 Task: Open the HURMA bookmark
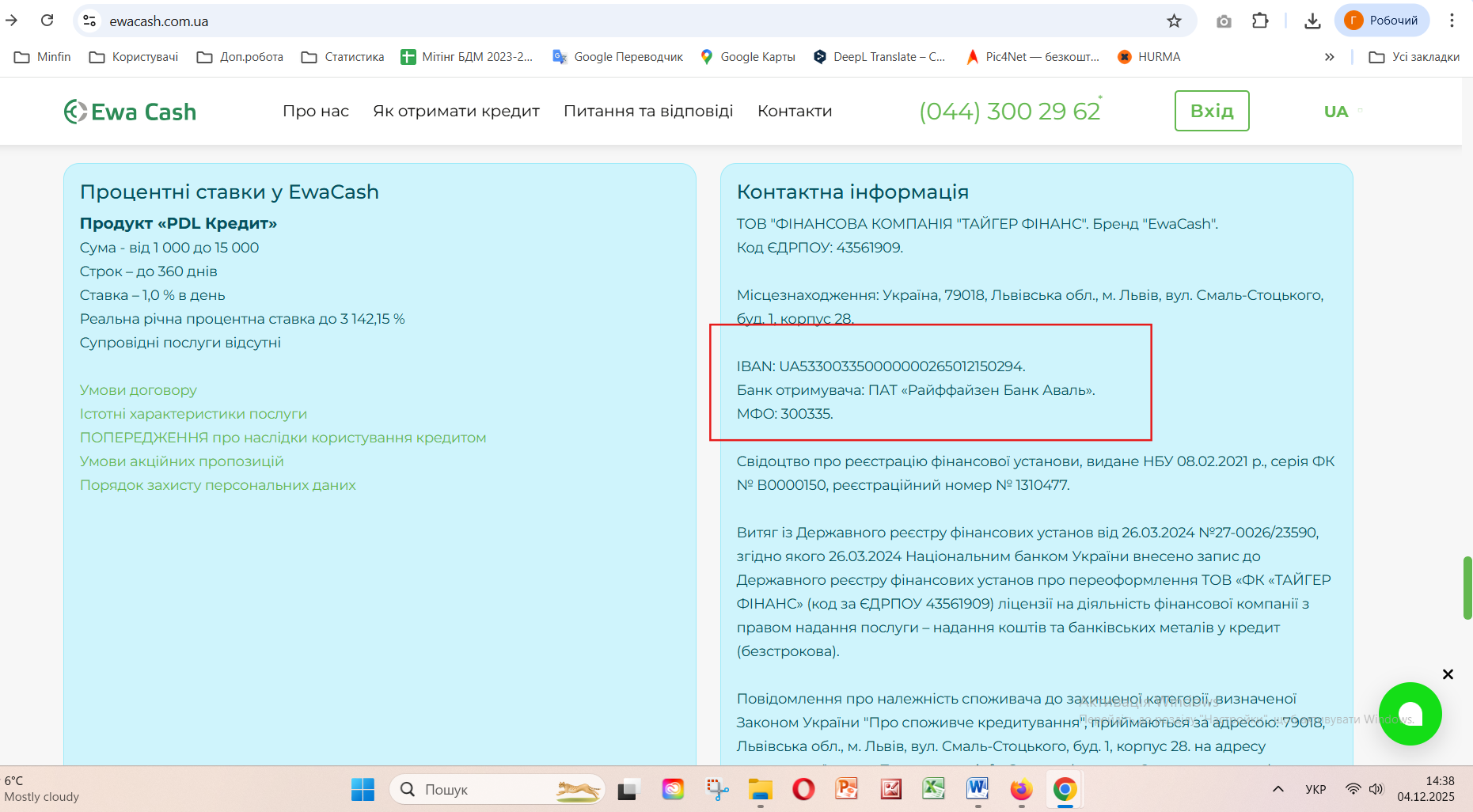pos(1148,57)
